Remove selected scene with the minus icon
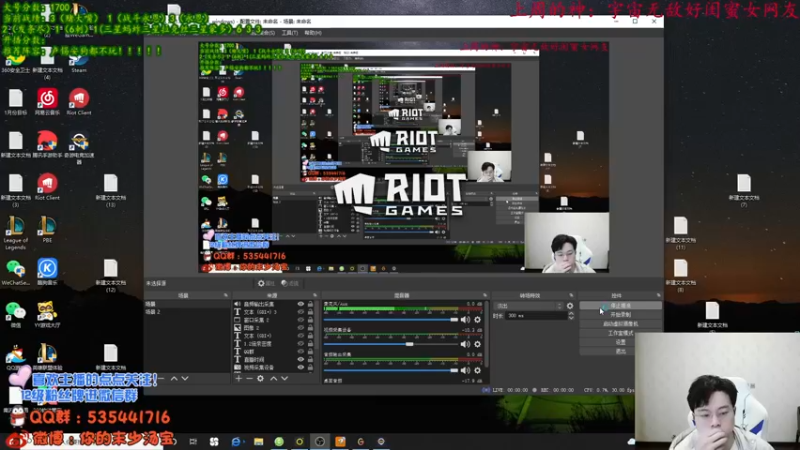Screen dimensions: 800x450 pos(161,379)
